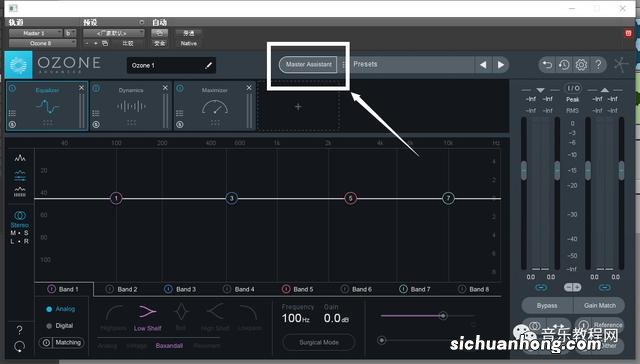Switch to the Band 7 tab
Screen dimensions: 640x364
point(415,289)
